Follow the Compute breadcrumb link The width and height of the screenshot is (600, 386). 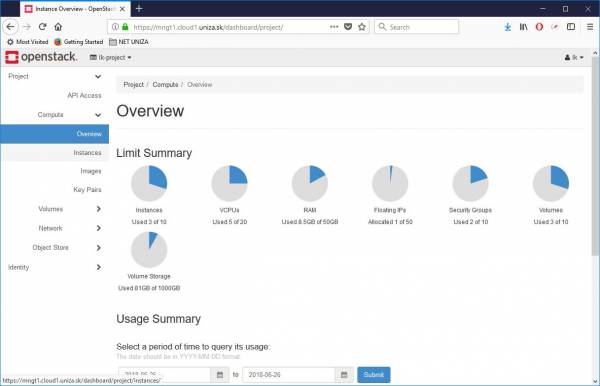165,85
